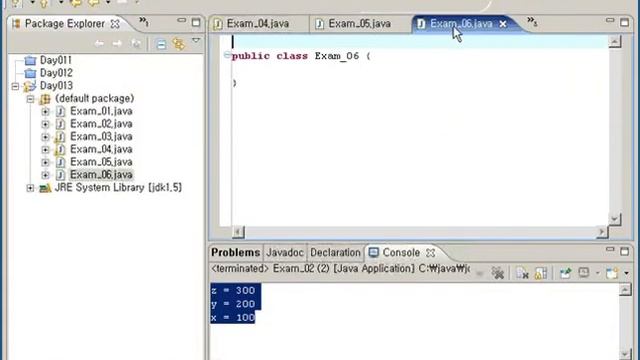
Task: Click Remove All Terminated Launches icon
Action: 498,273
